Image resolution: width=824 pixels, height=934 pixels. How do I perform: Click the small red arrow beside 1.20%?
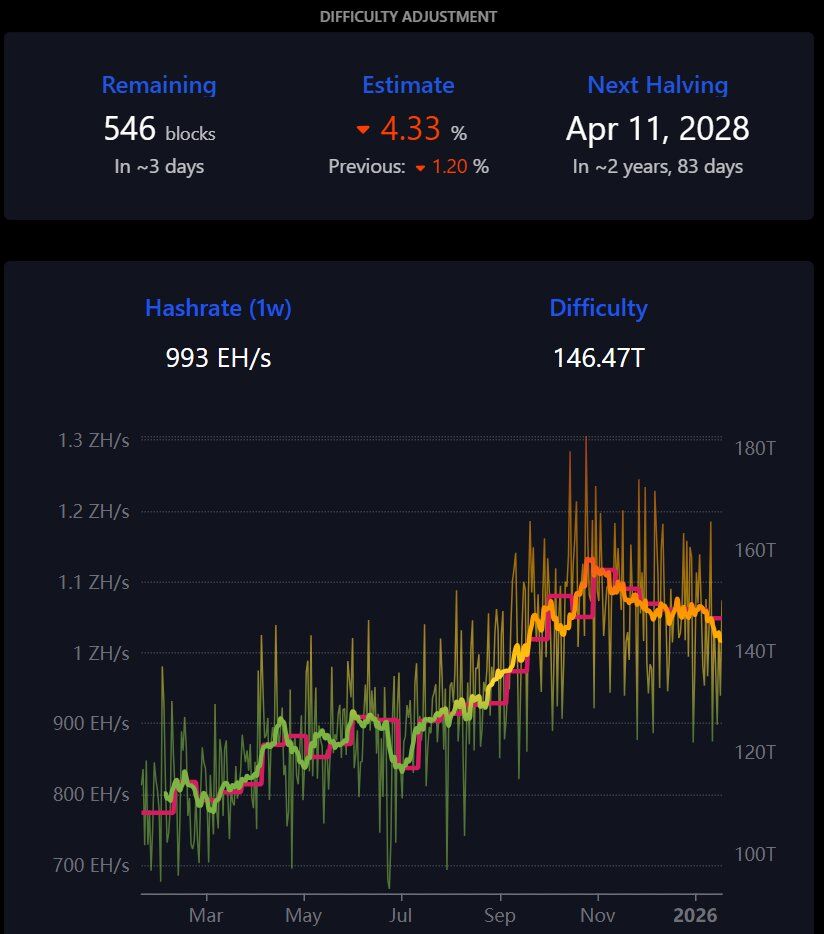coord(420,168)
